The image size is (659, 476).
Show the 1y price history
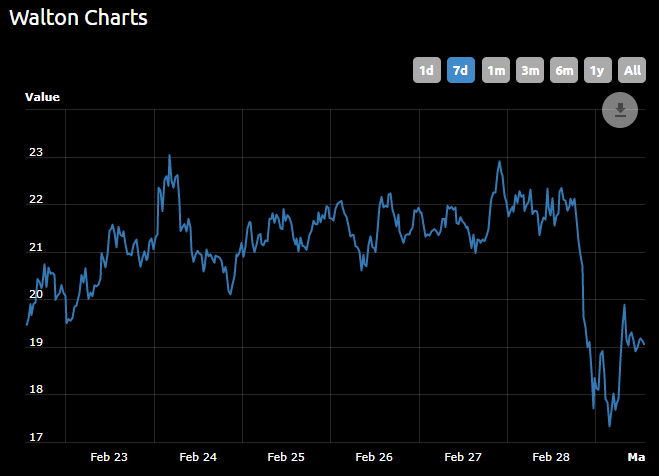(x=598, y=70)
